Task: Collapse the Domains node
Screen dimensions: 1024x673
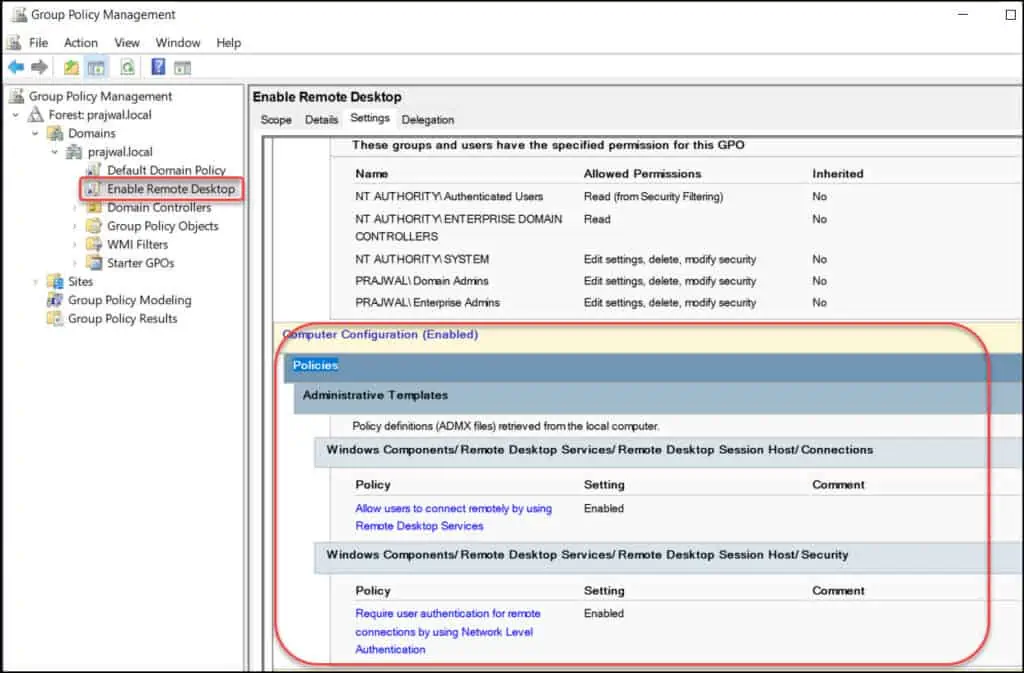Action: pos(35,133)
